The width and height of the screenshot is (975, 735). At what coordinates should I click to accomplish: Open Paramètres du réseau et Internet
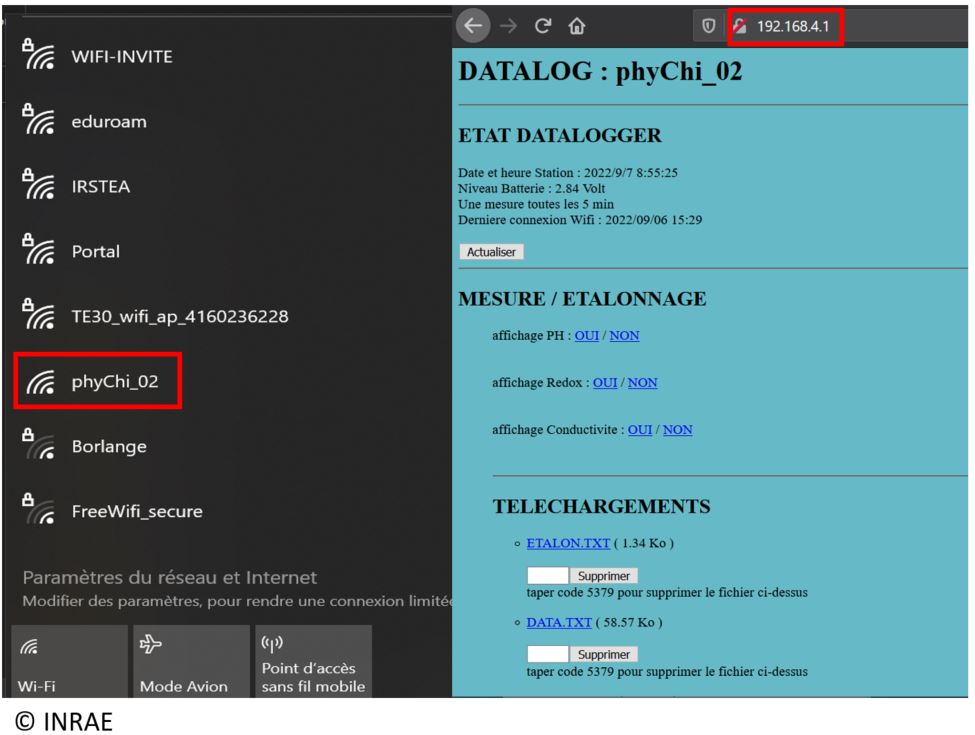pos(170,577)
